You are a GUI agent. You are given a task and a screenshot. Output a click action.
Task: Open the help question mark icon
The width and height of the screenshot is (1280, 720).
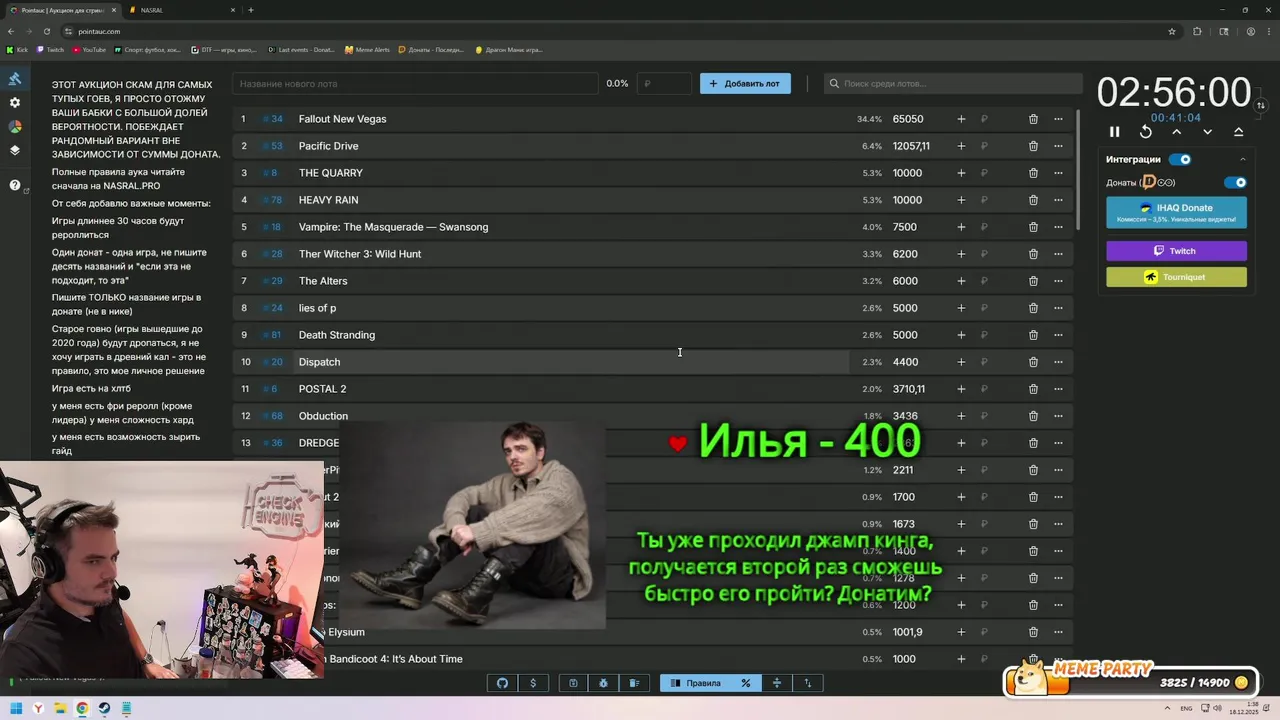15,186
